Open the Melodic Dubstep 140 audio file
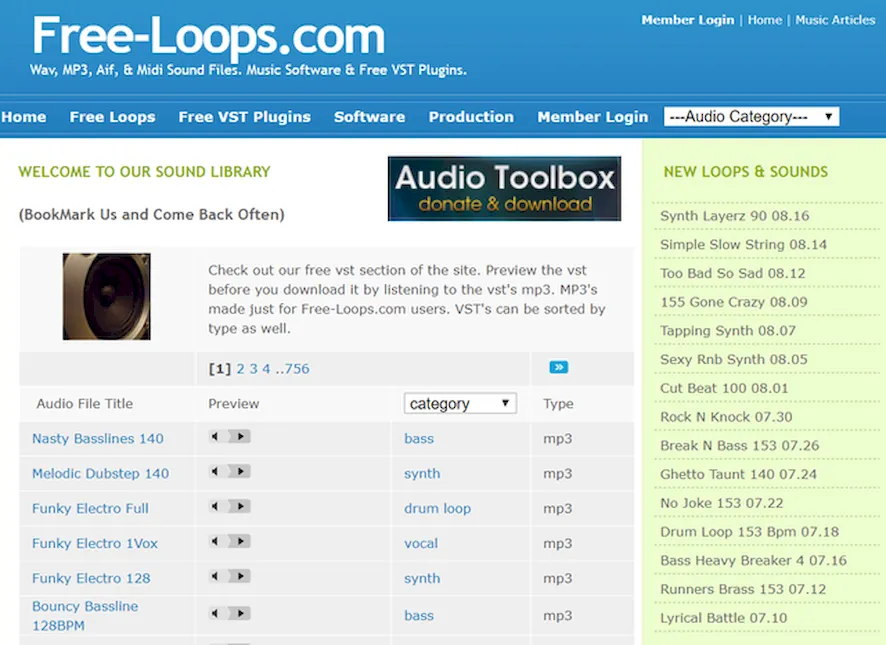 100,473
